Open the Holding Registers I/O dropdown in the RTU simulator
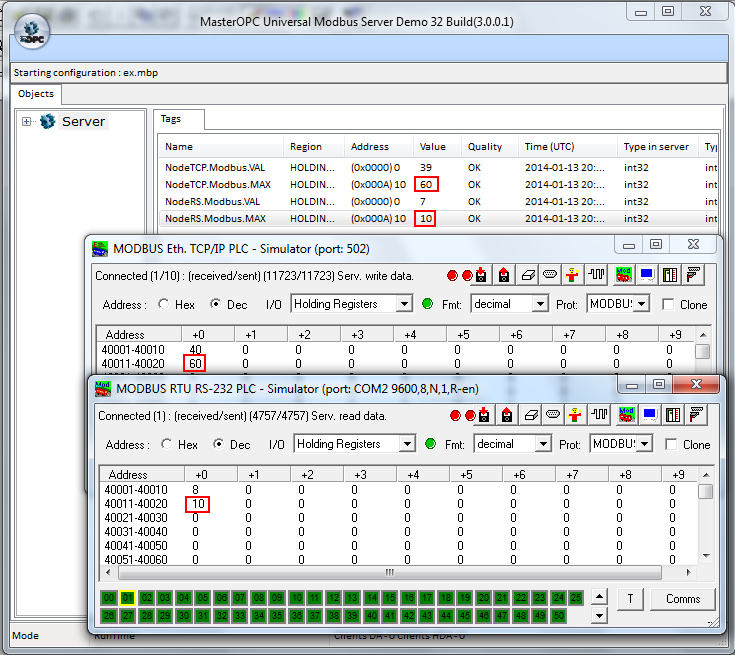The width and height of the screenshot is (735, 655). [407, 444]
